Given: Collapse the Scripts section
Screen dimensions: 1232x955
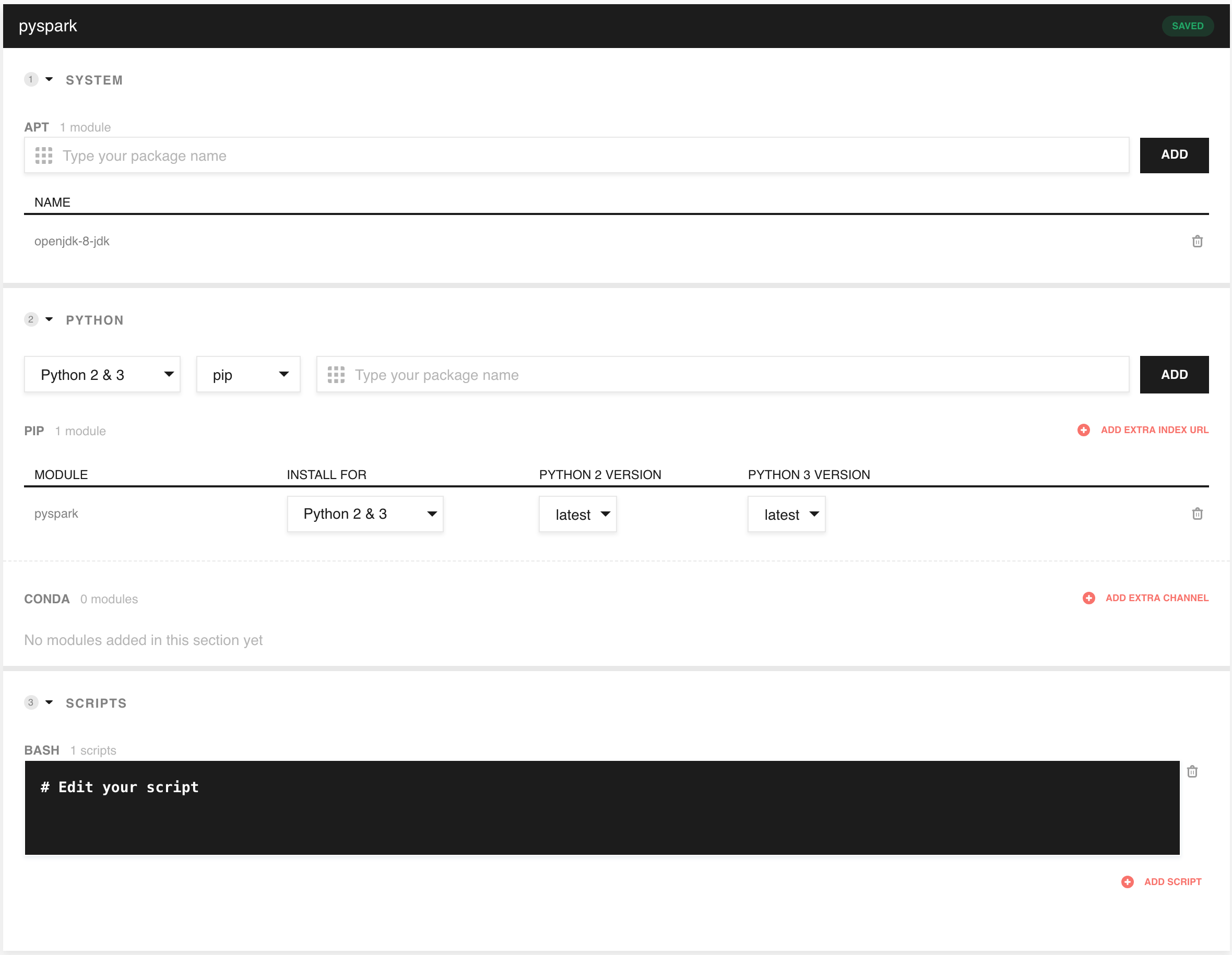Looking at the screenshot, I should pyautogui.click(x=49, y=702).
